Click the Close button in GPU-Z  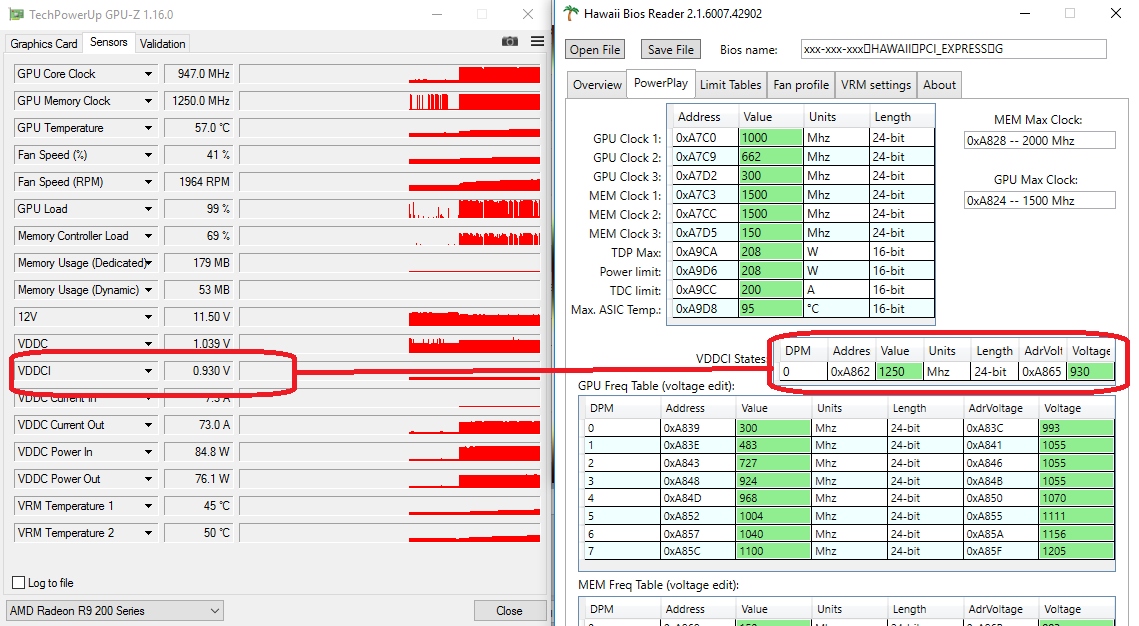pos(509,611)
